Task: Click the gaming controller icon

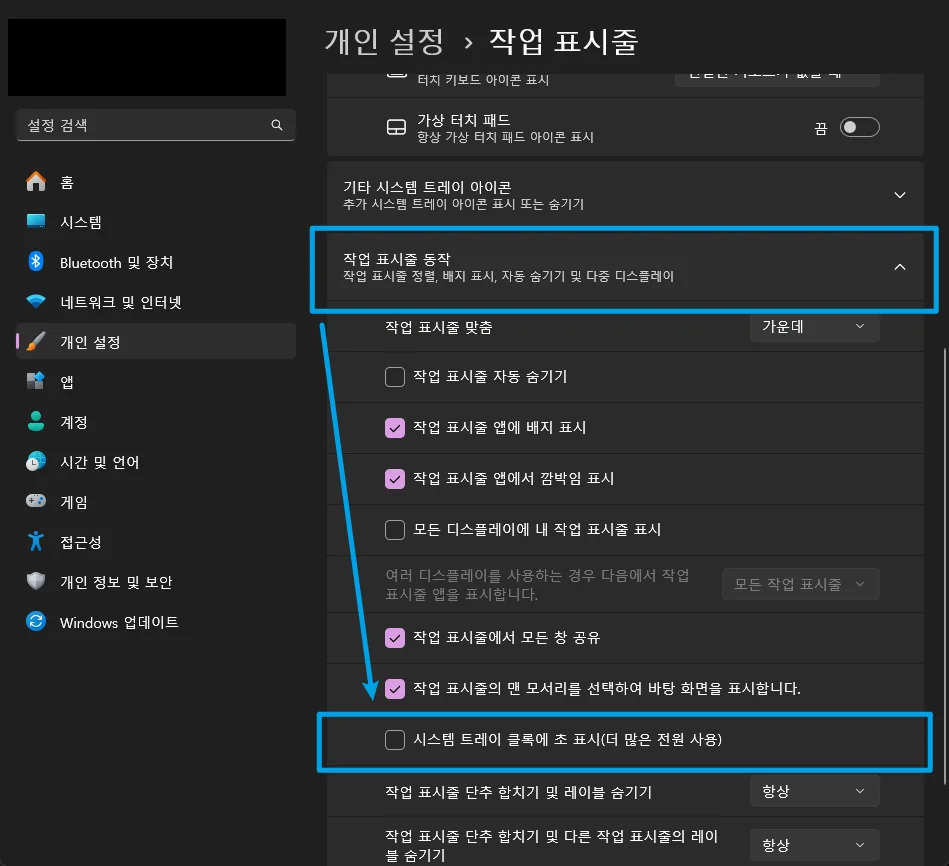Action: (x=36, y=501)
